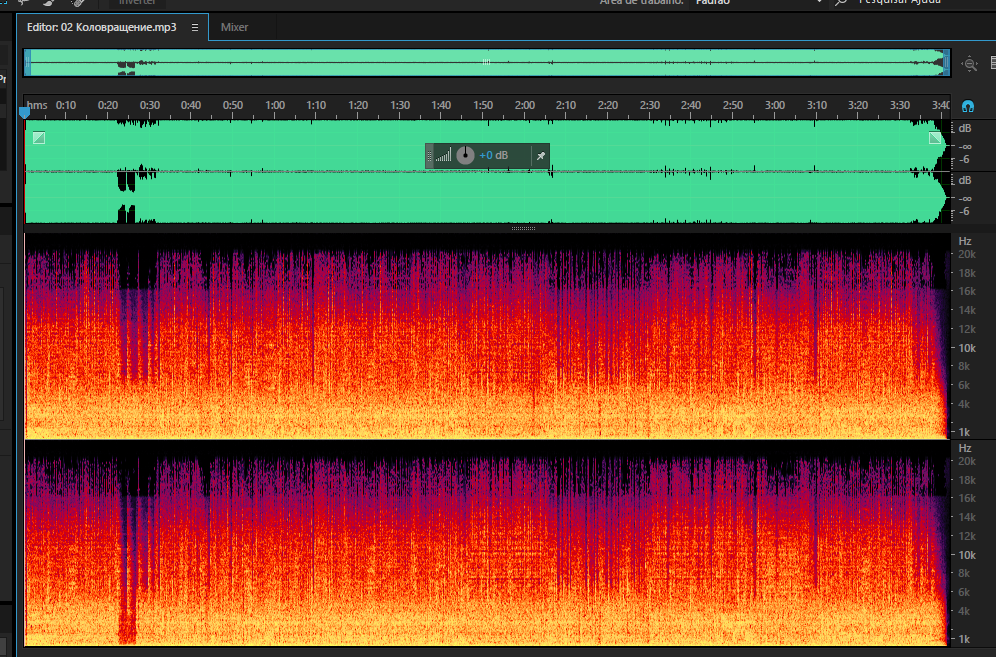Click the fade out handle on waveform
996x657 pixels.
point(935,138)
